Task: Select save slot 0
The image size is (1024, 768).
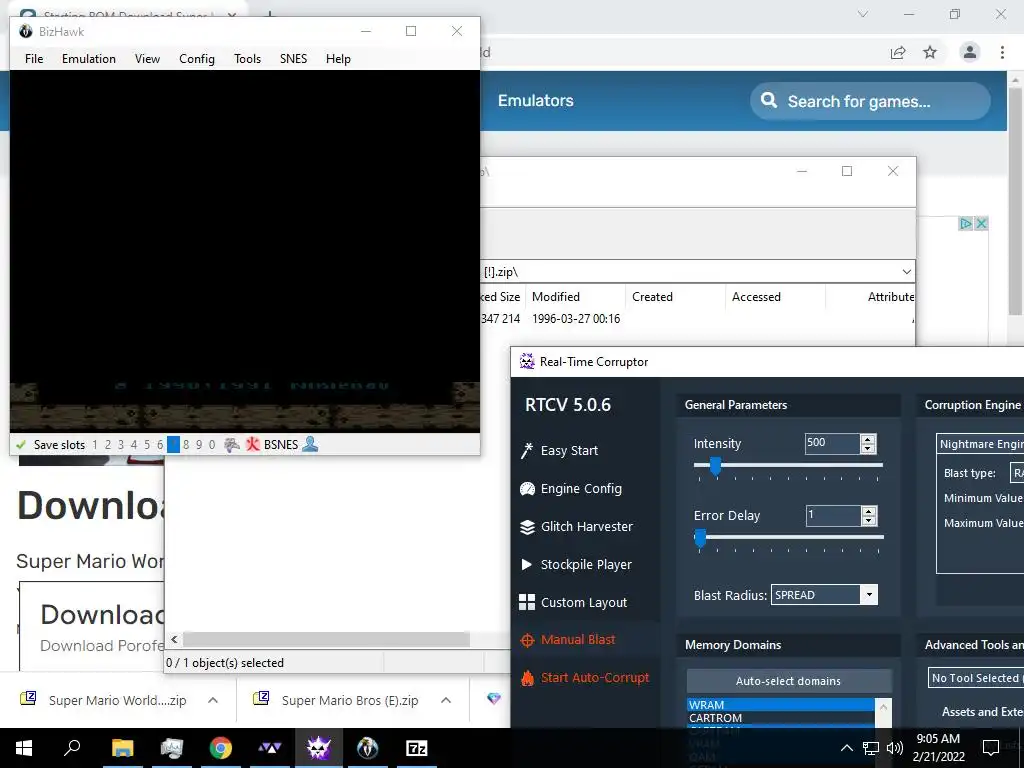Action: [x=212, y=445]
